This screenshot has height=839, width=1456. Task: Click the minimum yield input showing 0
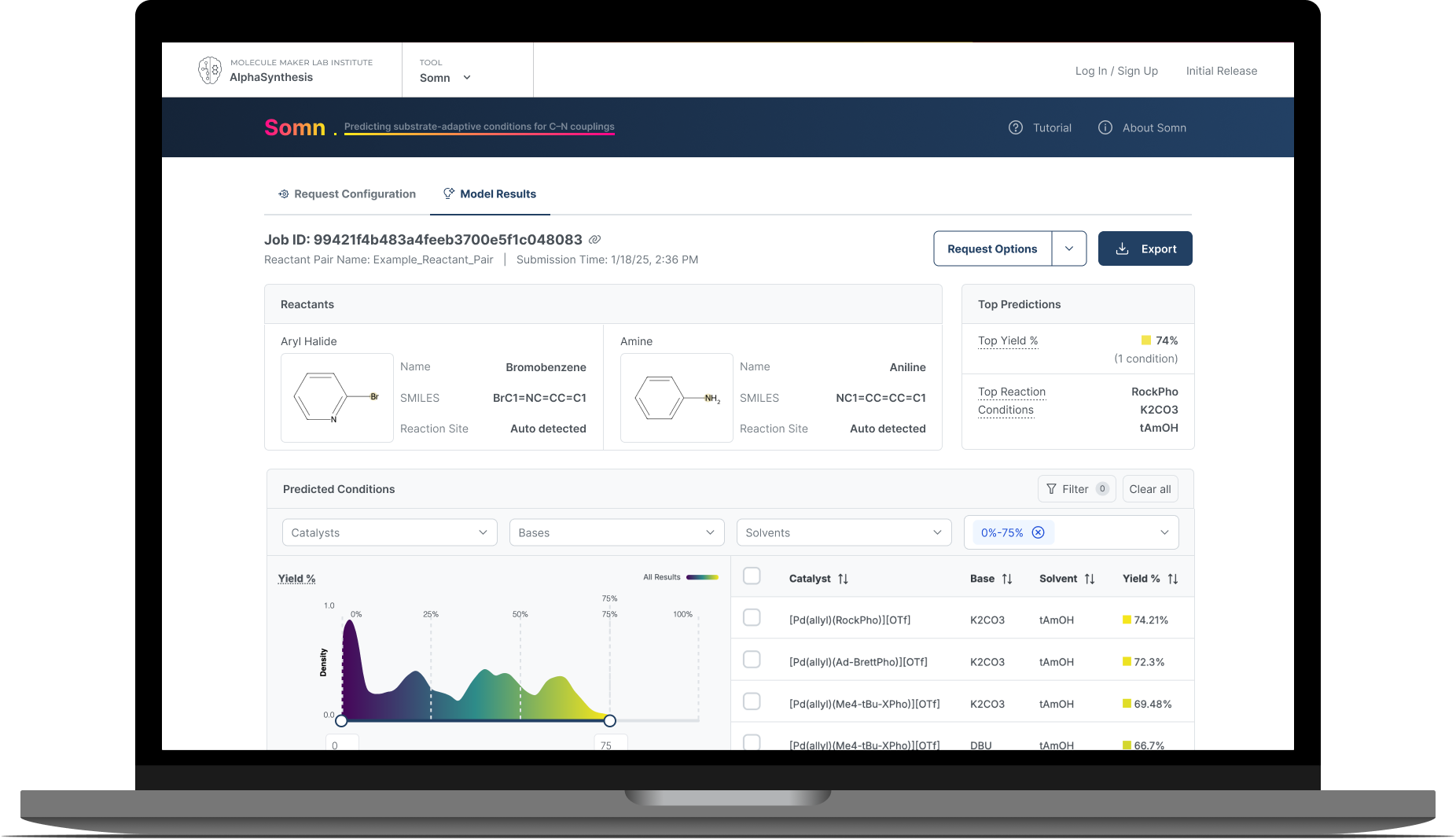343,742
